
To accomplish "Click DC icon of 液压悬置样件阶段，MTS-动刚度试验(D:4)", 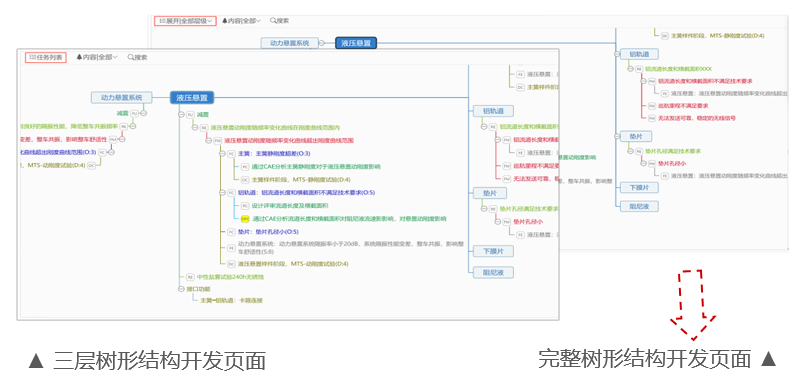I will [231, 264].
